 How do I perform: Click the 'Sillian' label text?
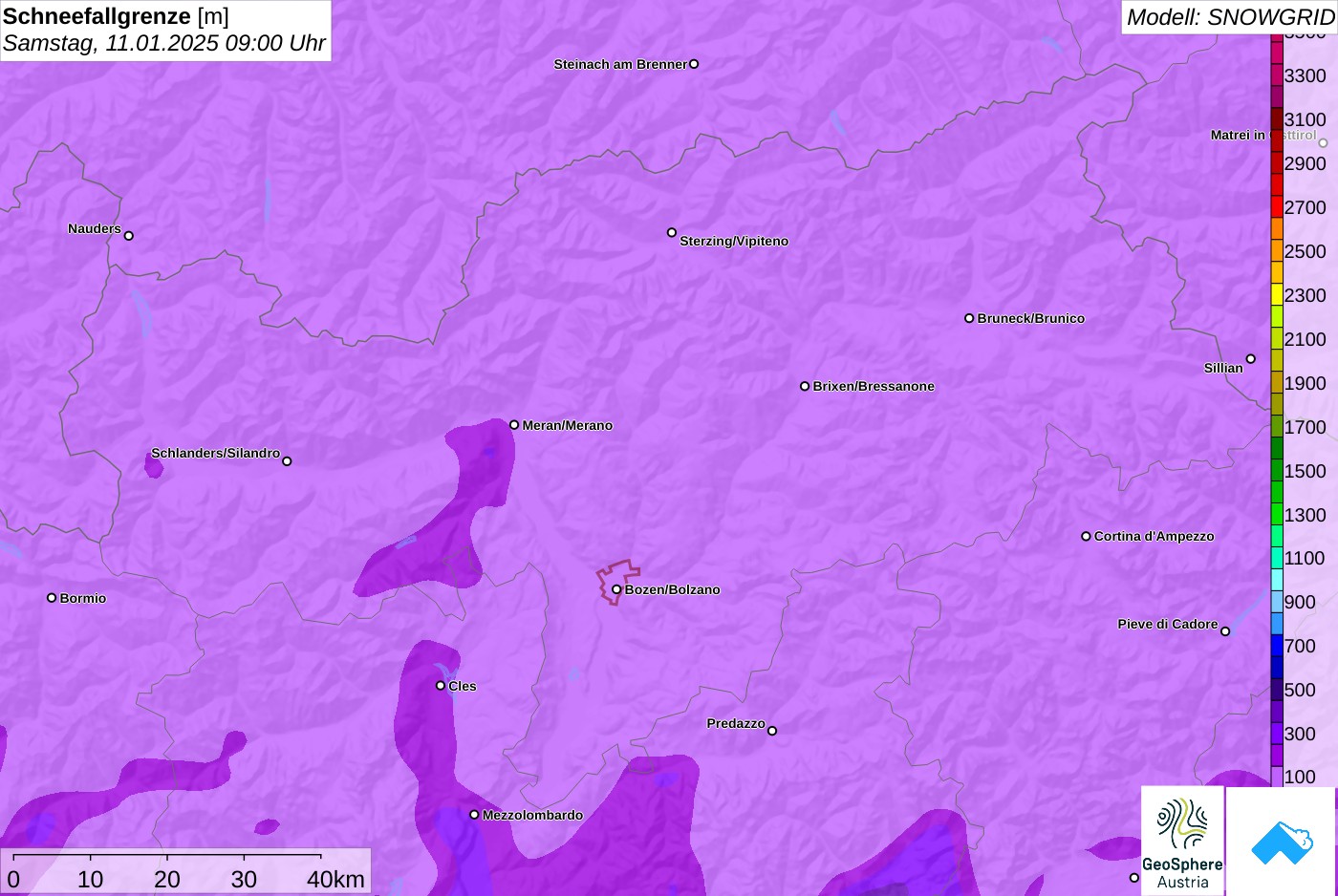[1223, 368]
